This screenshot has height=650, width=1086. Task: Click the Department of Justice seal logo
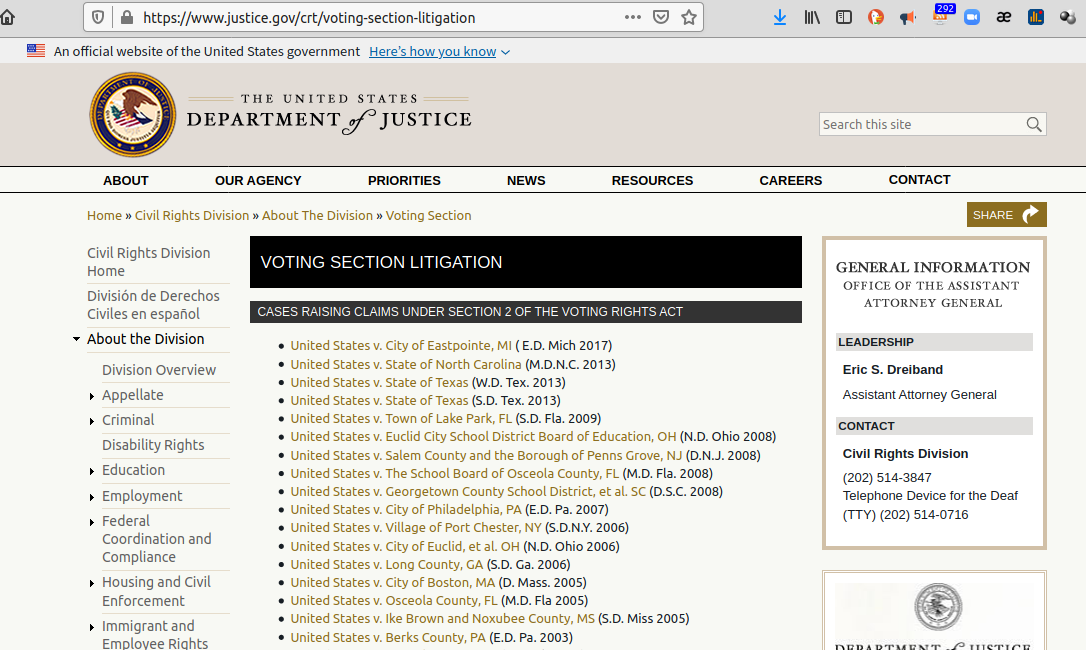click(x=133, y=114)
